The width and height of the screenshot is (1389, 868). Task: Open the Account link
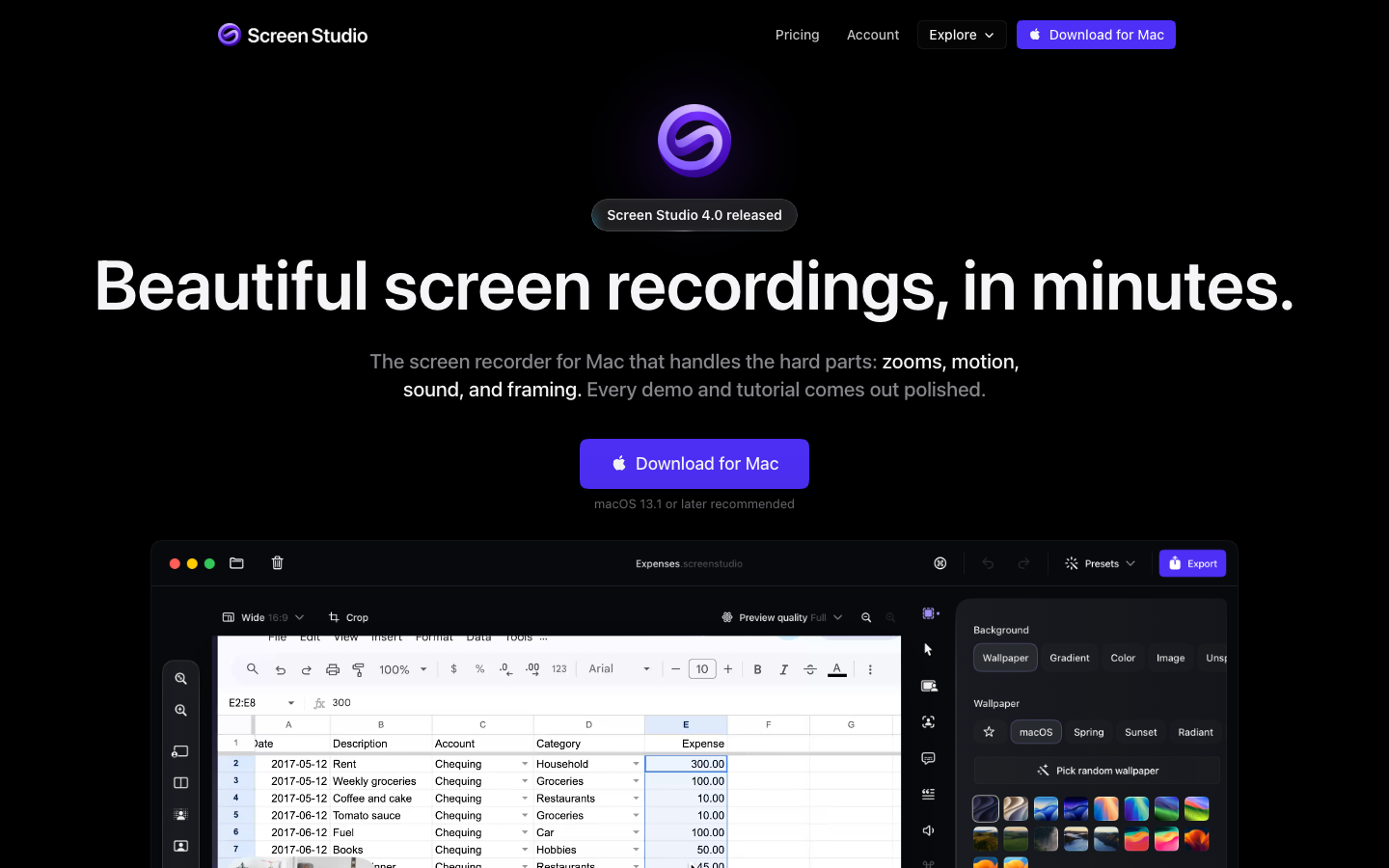(873, 35)
